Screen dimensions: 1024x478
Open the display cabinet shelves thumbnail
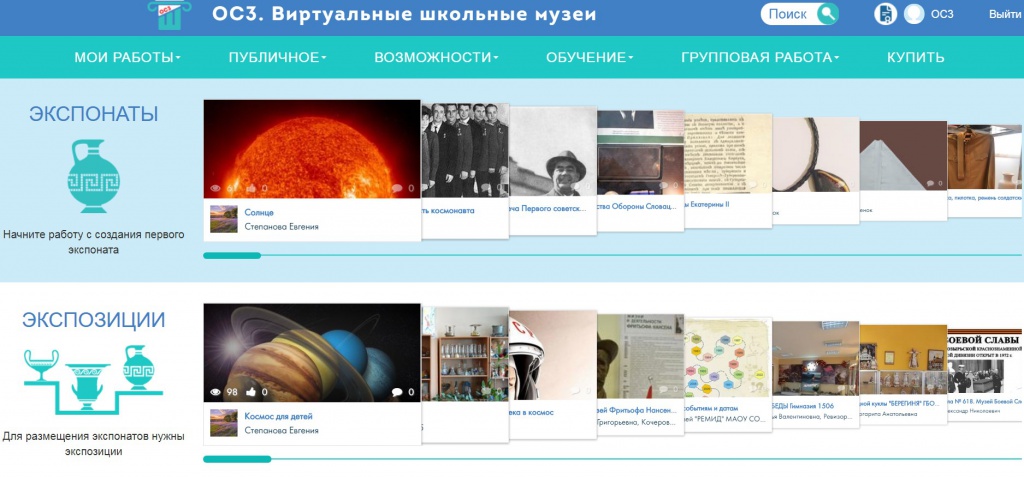pos(465,353)
